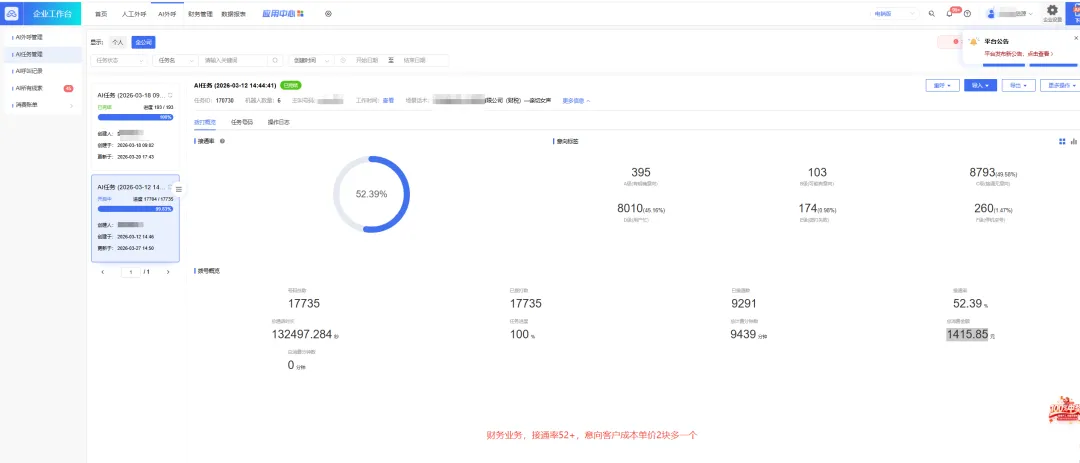The width and height of the screenshot is (1080, 463).
Task: Click the bell icon in 平台公告
Action: coord(974,41)
